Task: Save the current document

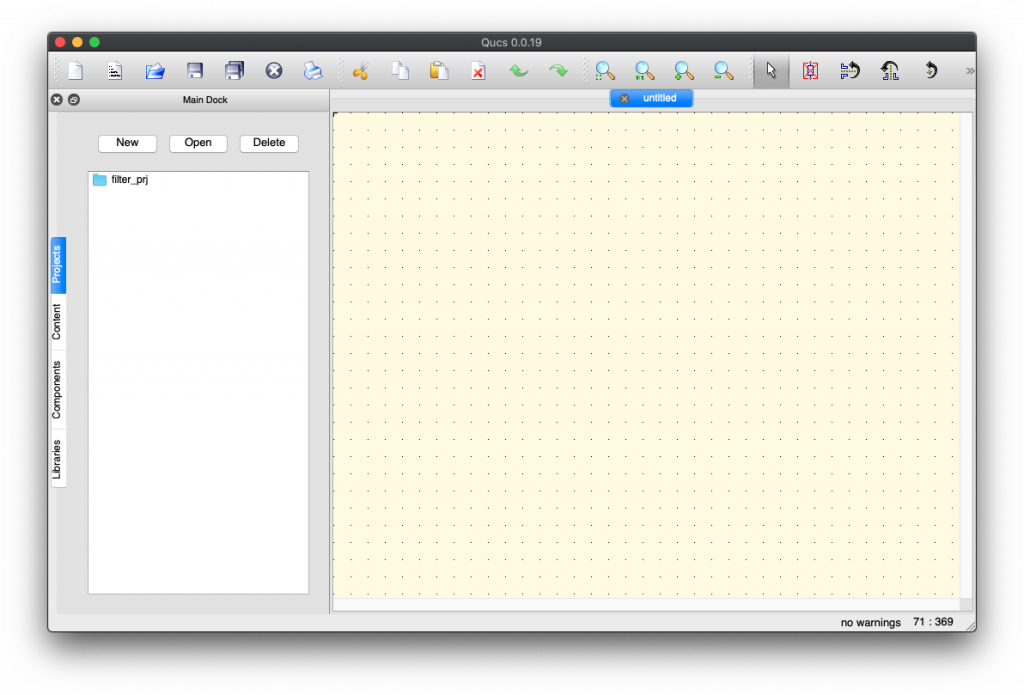Action: [195, 71]
